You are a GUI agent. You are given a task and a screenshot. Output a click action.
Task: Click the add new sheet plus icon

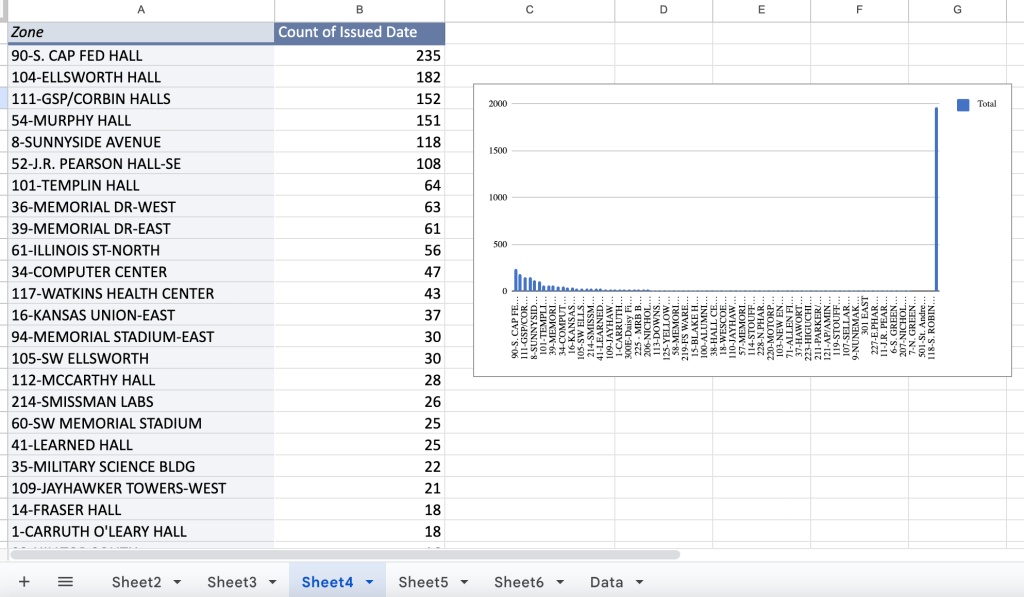24,582
